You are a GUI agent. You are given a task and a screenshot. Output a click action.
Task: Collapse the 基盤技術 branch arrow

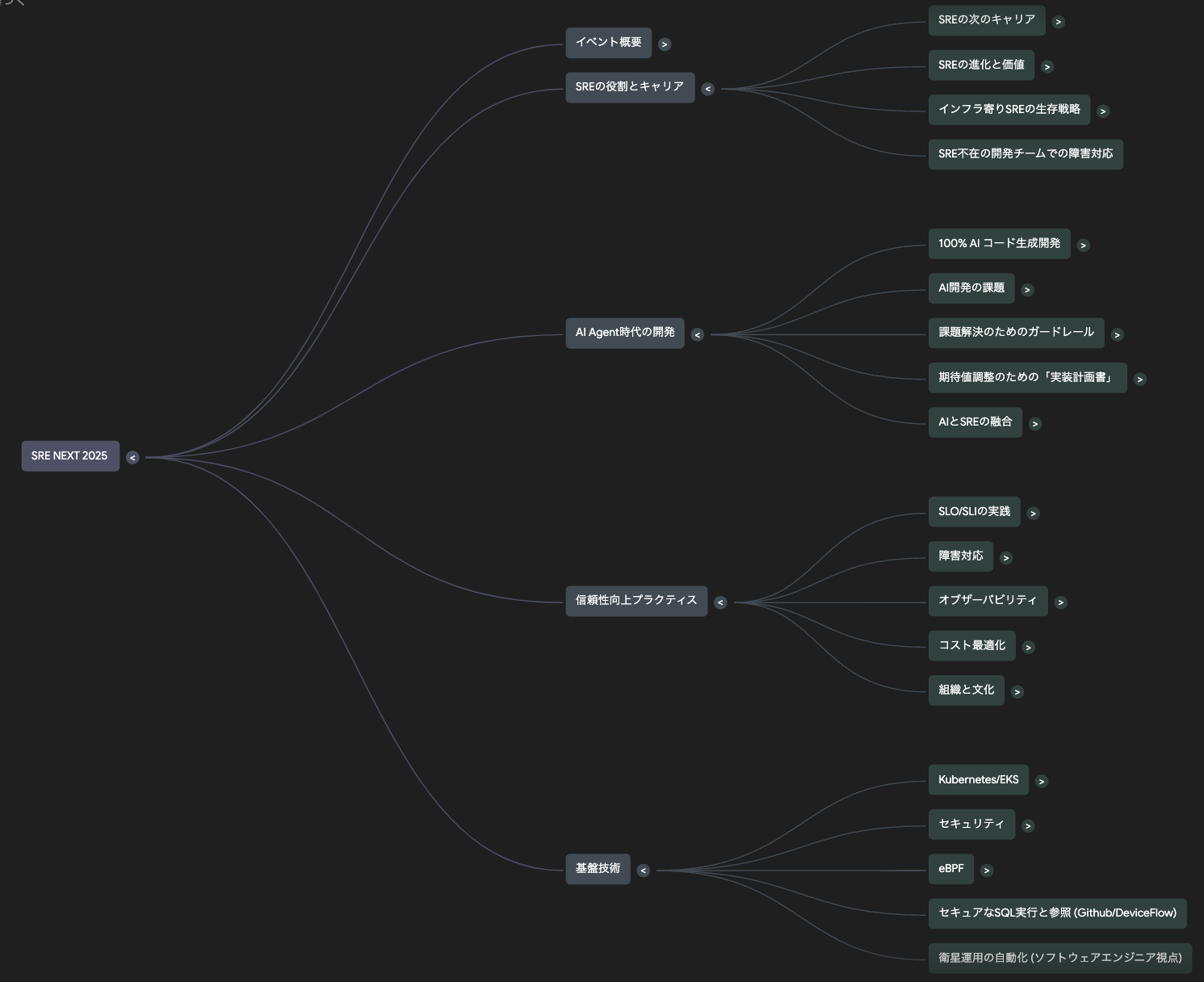click(x=643, y=871)
